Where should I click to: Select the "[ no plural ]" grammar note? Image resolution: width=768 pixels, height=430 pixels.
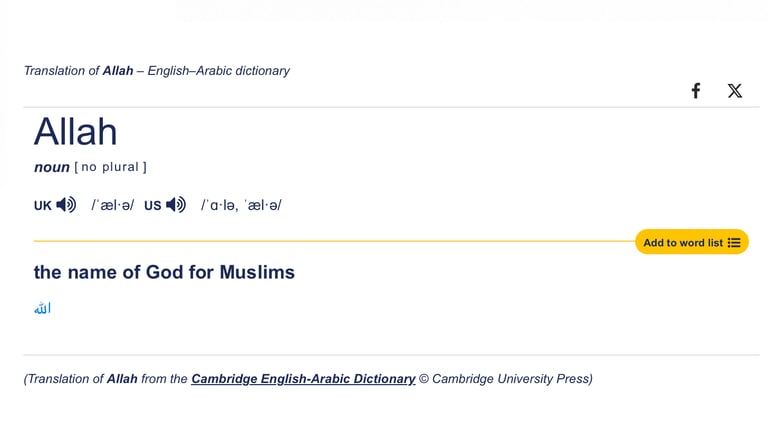(x=110, y=167)
